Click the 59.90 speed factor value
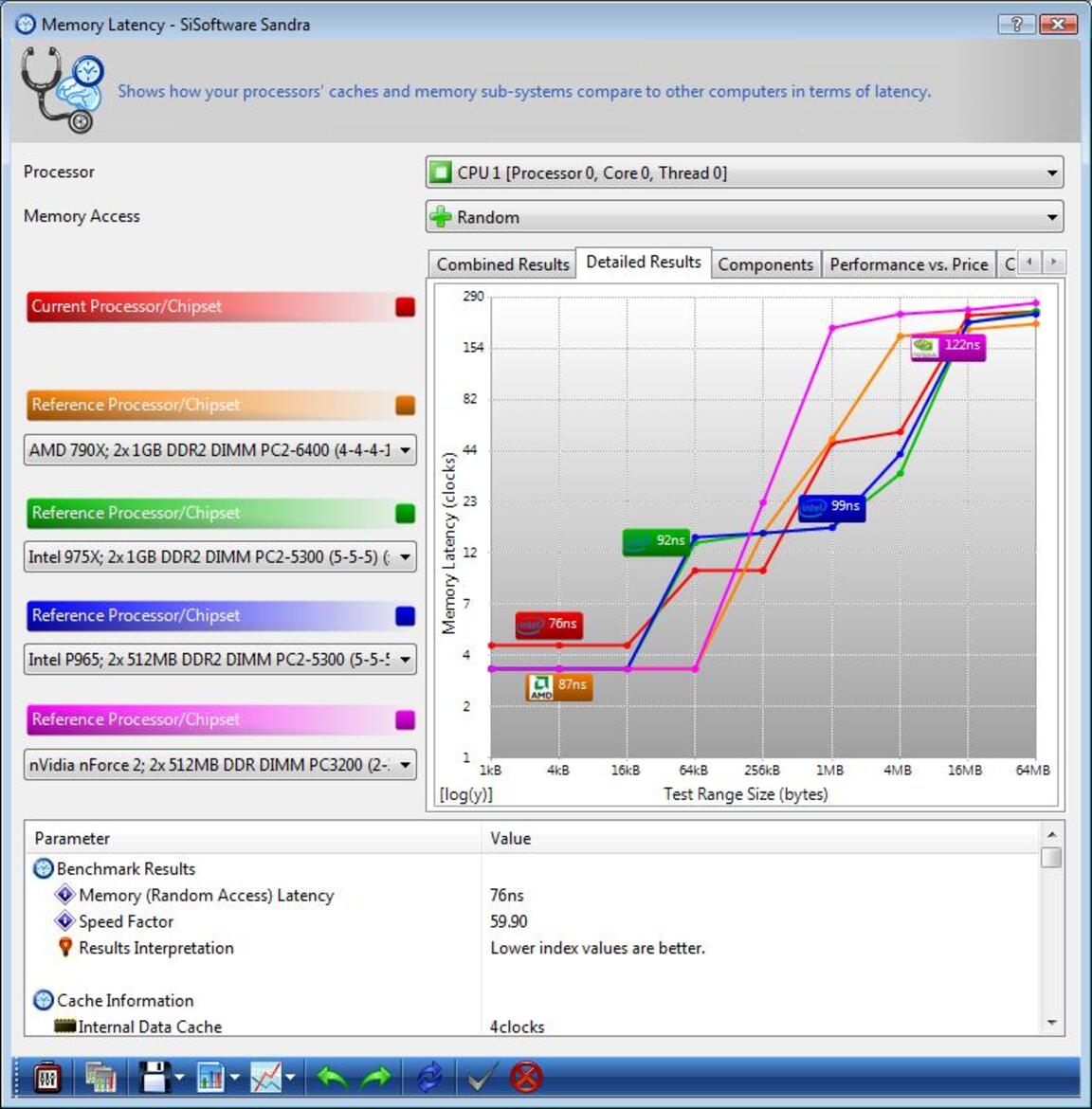 (508, 921)
